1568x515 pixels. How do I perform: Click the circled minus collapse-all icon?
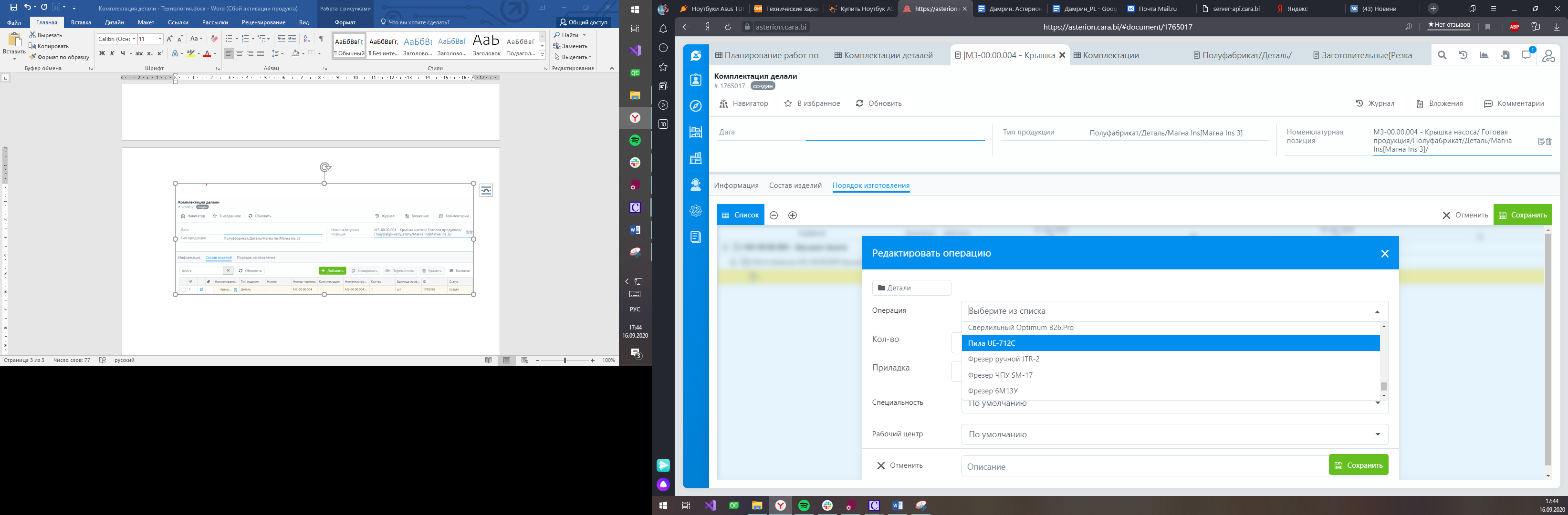[x=774, y=215]
